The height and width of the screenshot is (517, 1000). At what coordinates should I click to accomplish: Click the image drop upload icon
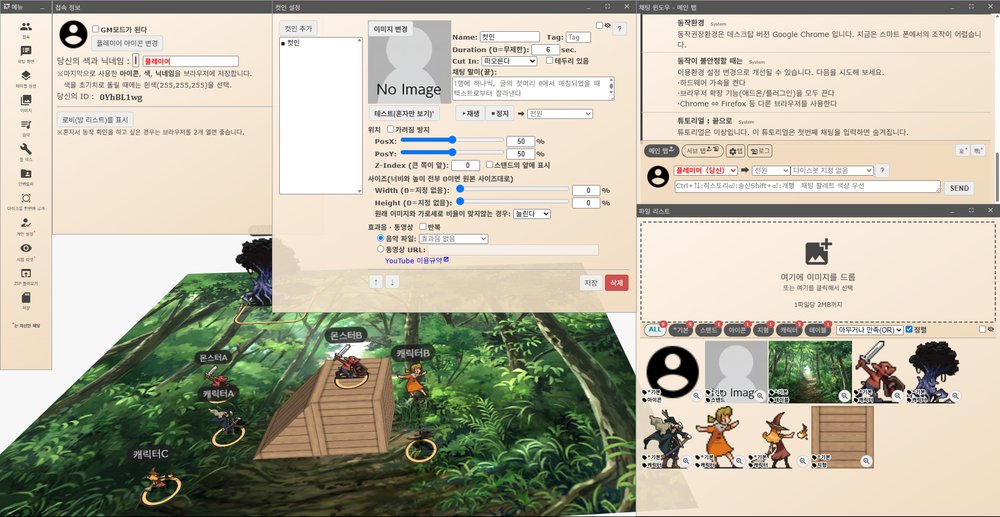tap(818, 252)
